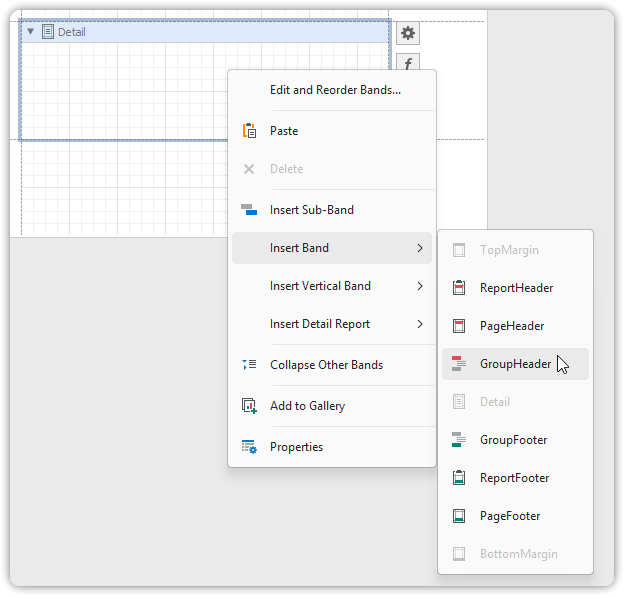Click the Add to Gallery icon

(249, 406)
